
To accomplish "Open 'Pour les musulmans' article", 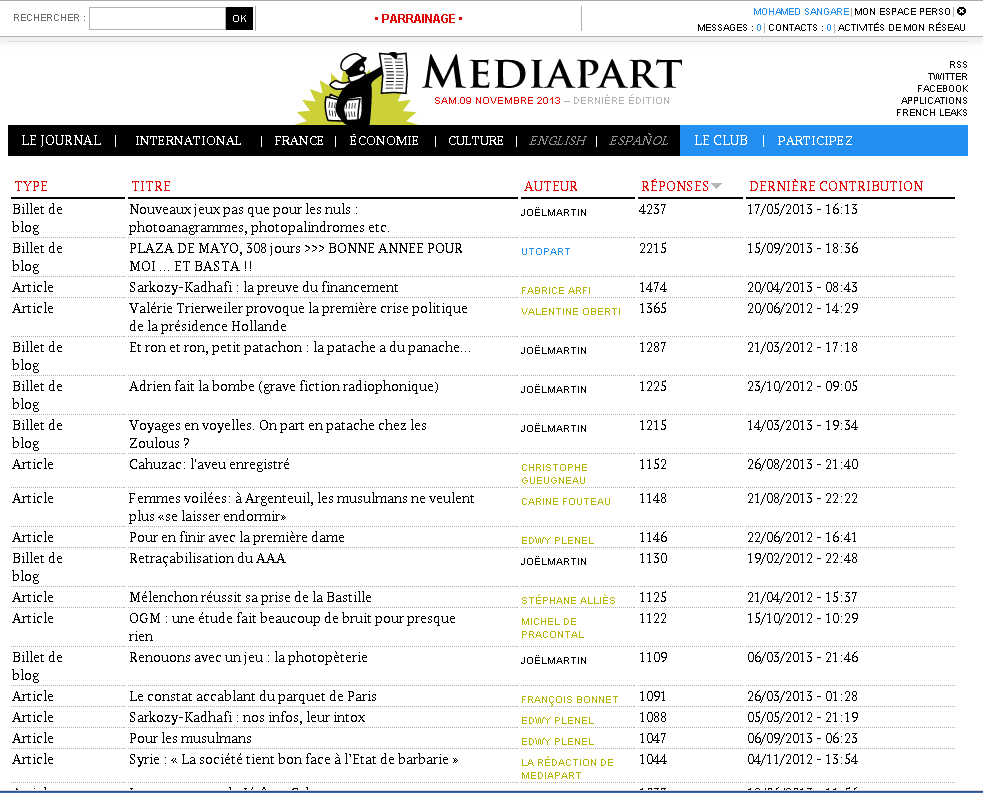I will (x=190, y=738).
